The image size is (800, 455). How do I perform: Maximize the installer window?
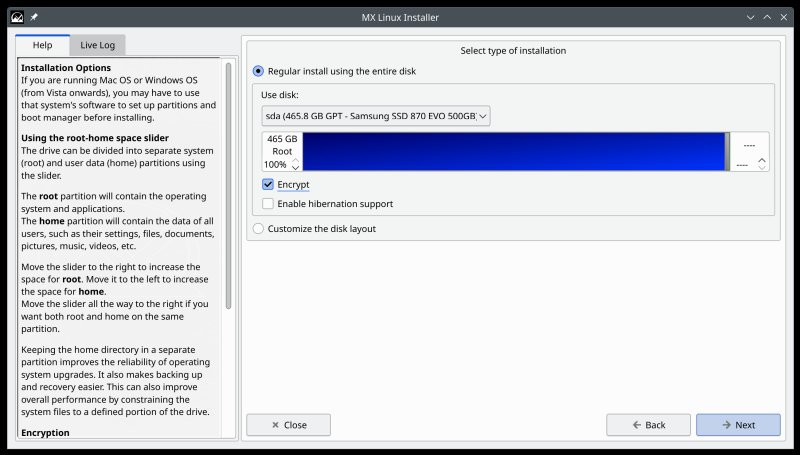[767, 17]
